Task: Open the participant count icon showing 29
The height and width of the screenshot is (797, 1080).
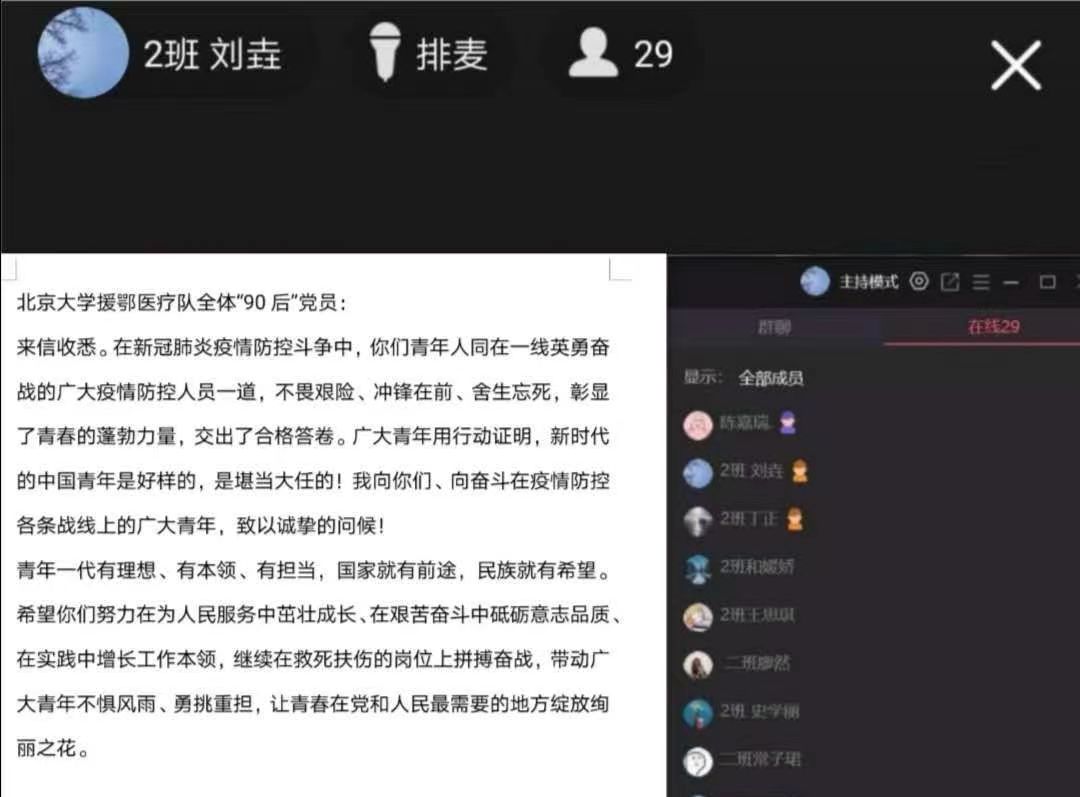Action: [593, 52]
